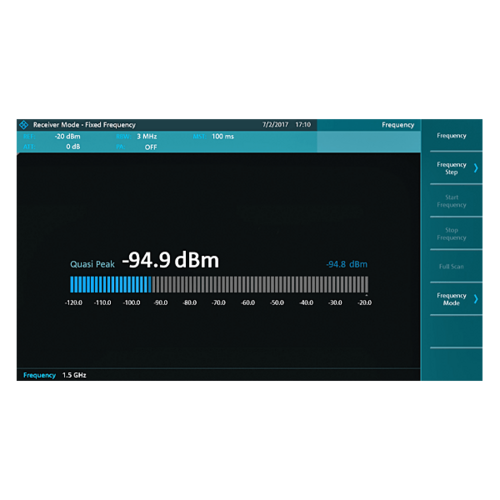Select the Start Frequency softkey
The image size is (500, 500).
[451, 201]
